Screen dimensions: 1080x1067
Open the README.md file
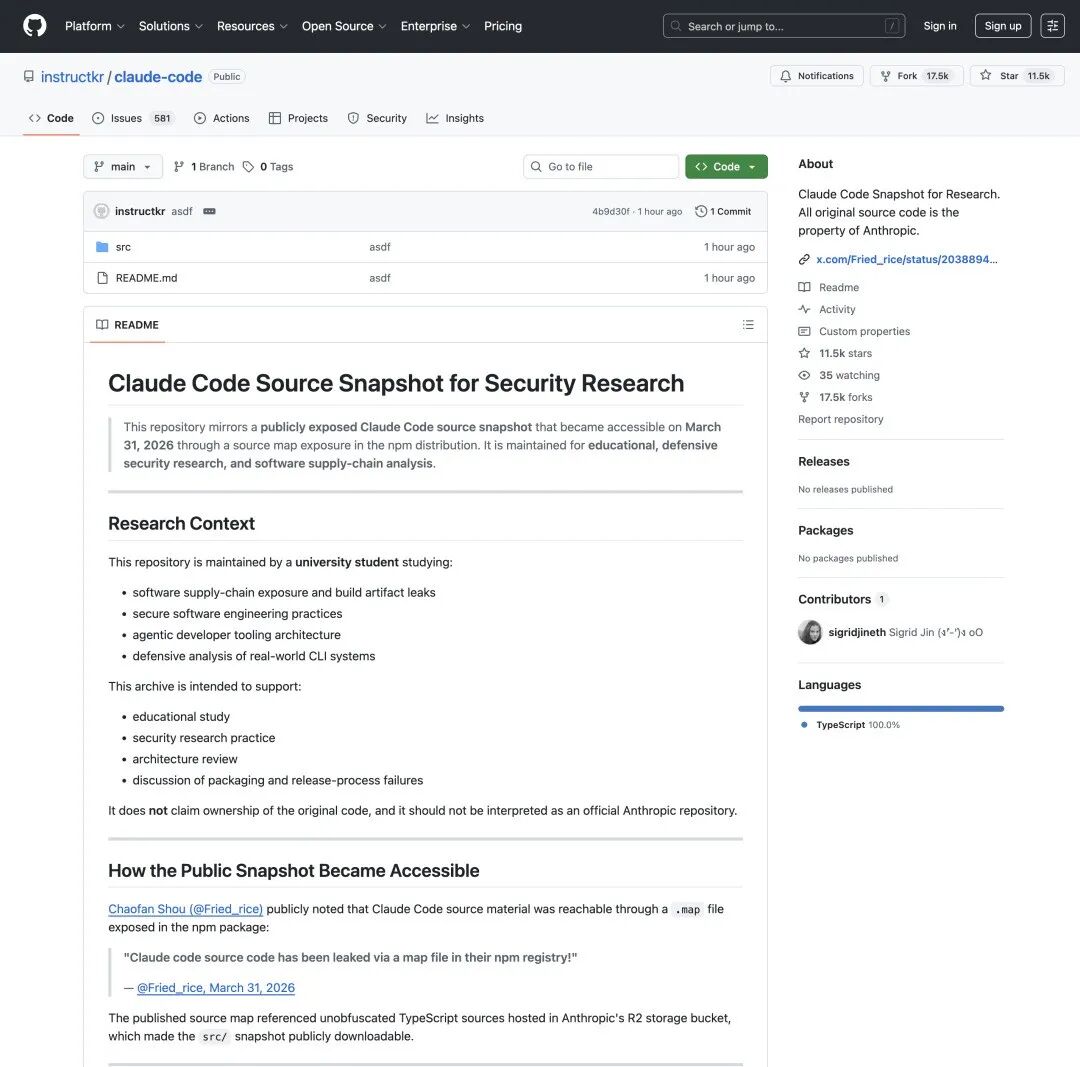click(146, 278)
